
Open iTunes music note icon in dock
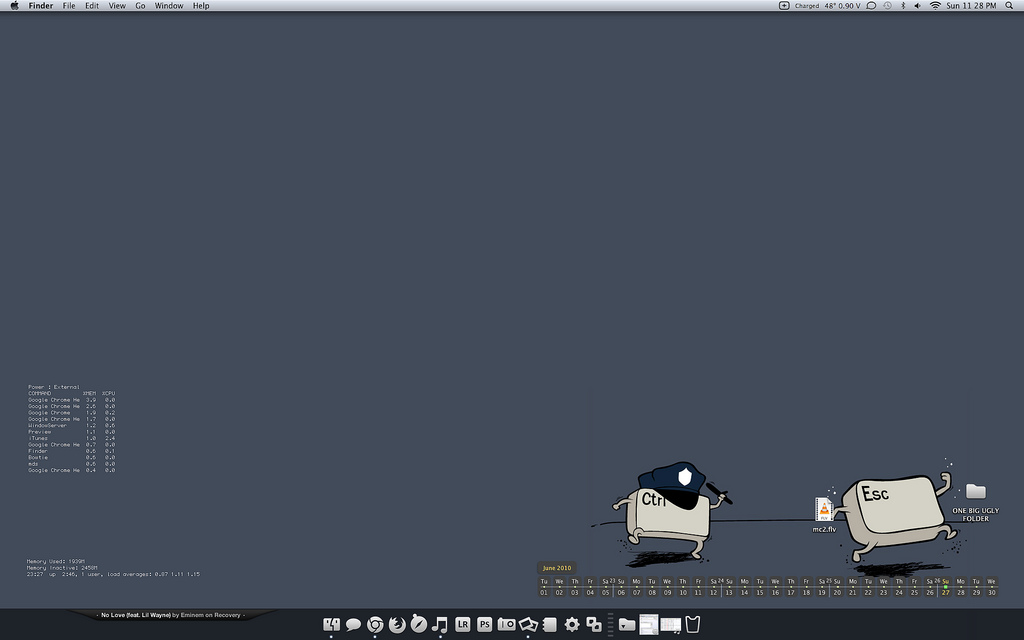pyautogui.click(x=440, y=624)
